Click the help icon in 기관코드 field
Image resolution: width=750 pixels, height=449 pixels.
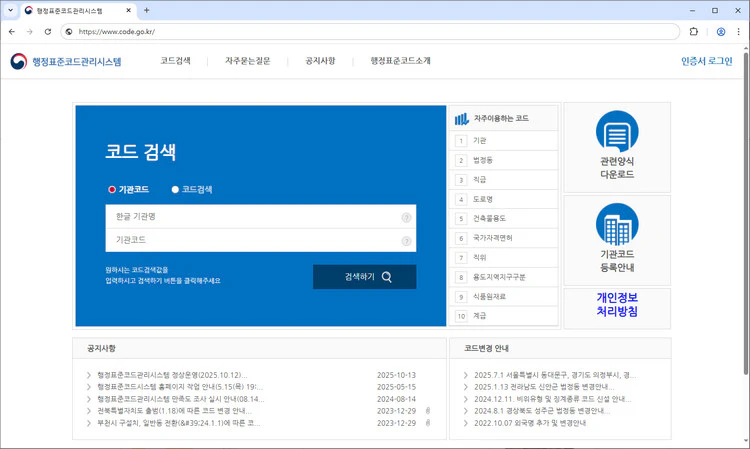[x=406, y=241]
